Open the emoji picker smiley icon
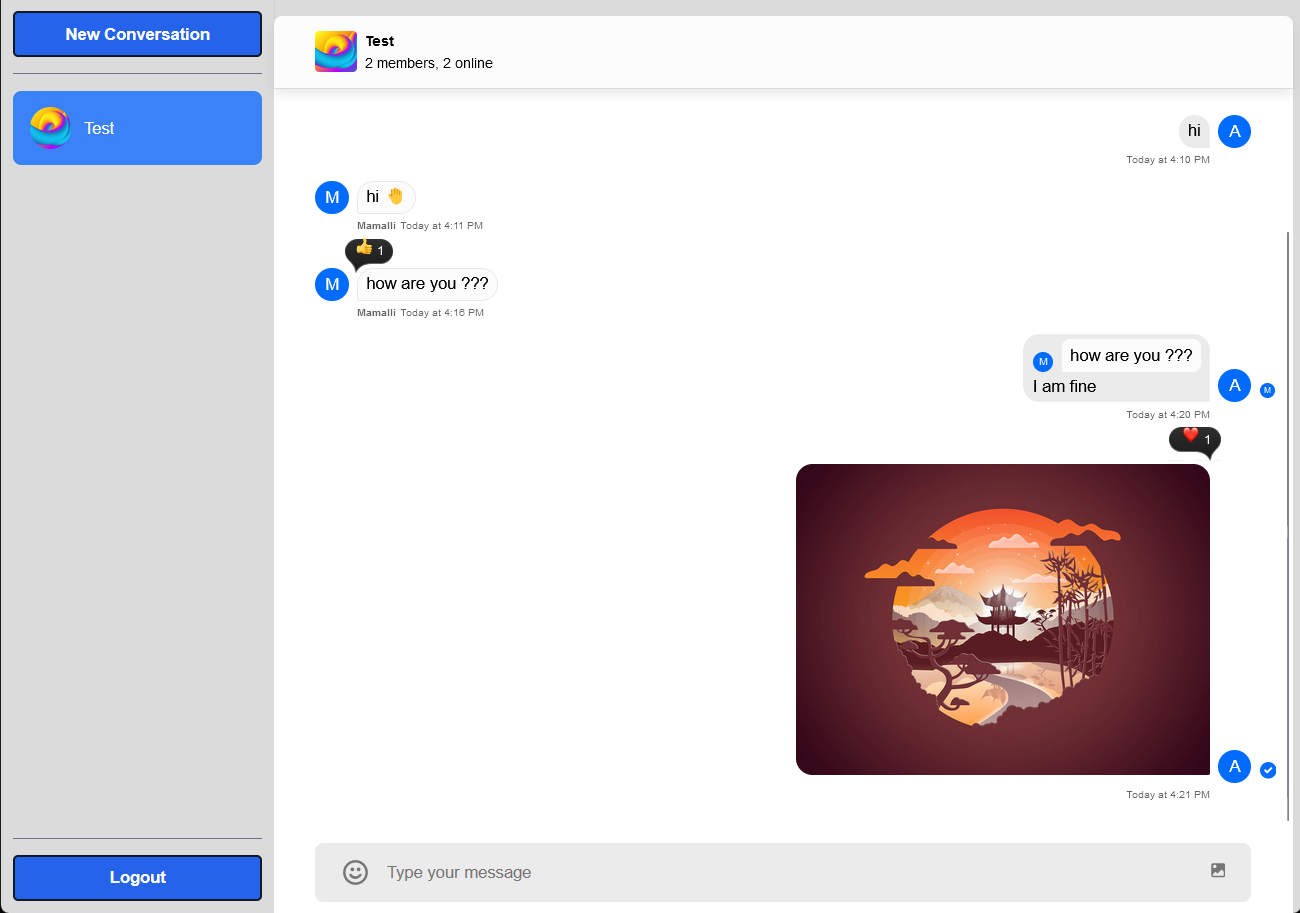Viewport: 1300px width, 913px height. (x=355, y=872)
